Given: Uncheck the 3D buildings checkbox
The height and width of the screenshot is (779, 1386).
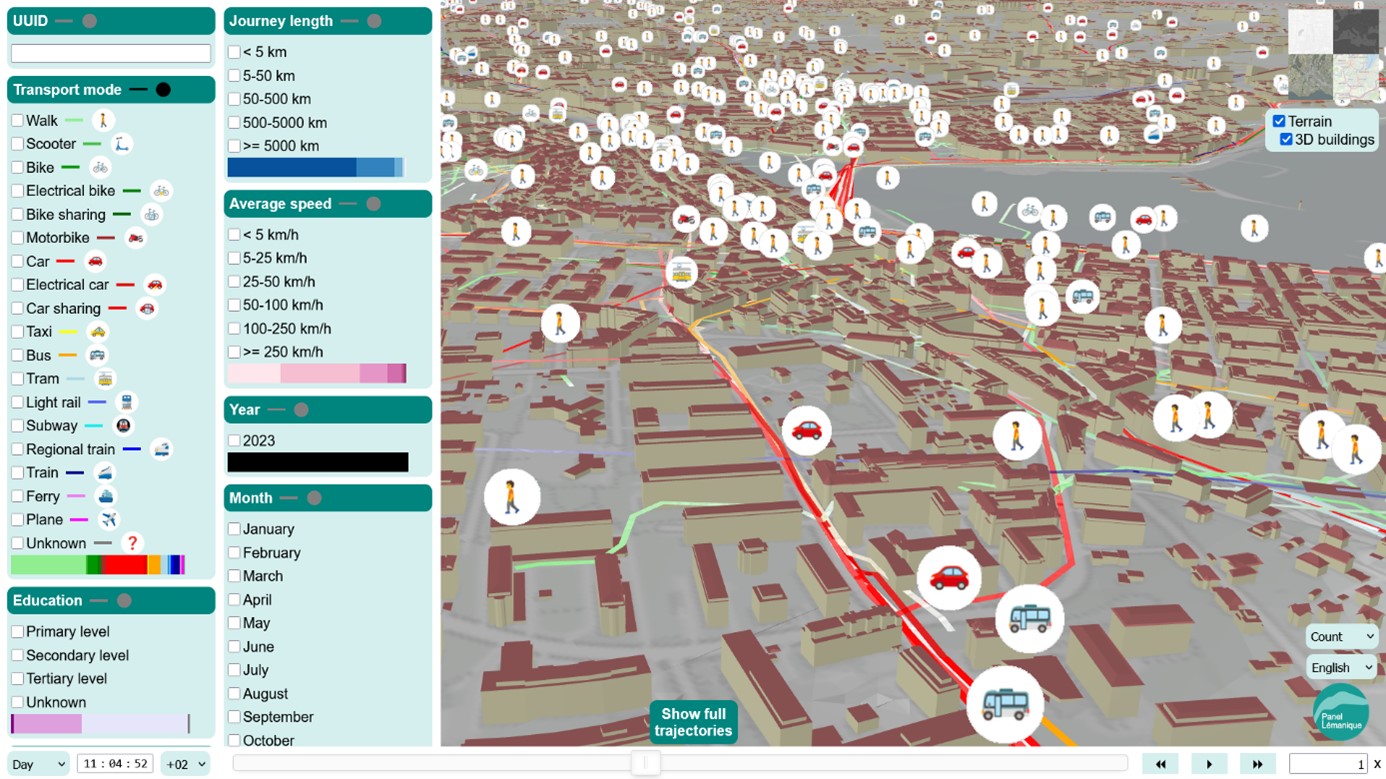Looking at the screenshot, I should coord(1286,140).
